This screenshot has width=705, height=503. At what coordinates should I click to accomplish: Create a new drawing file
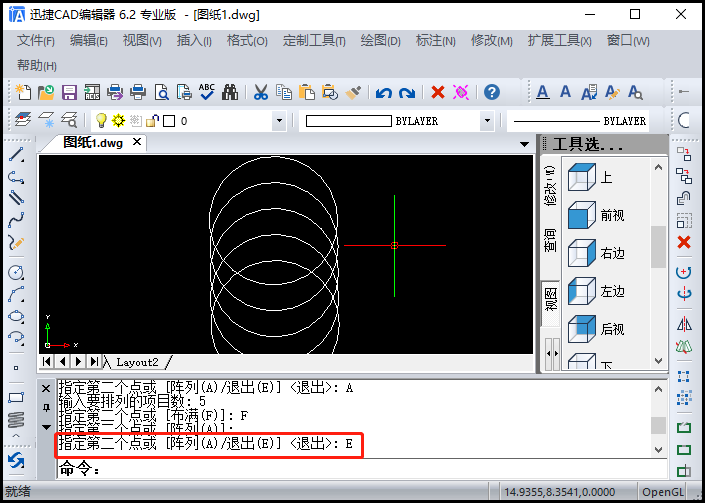(x=23, y=92)
